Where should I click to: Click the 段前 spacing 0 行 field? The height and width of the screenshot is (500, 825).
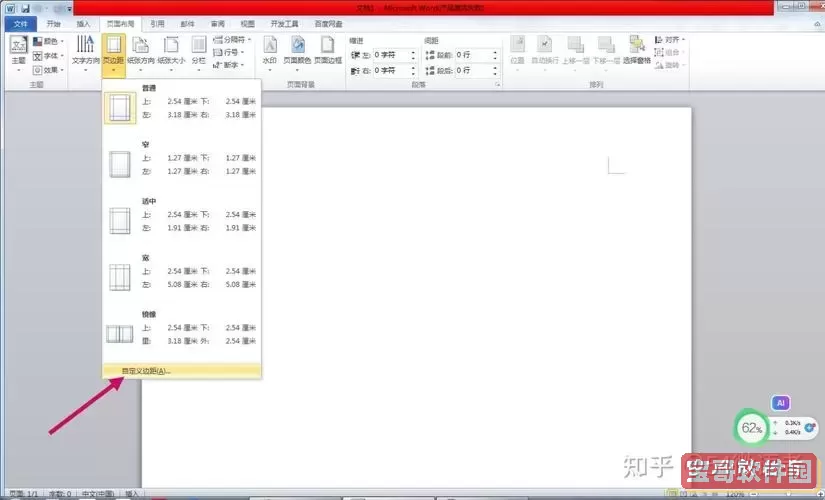click(x=473, y=55)
